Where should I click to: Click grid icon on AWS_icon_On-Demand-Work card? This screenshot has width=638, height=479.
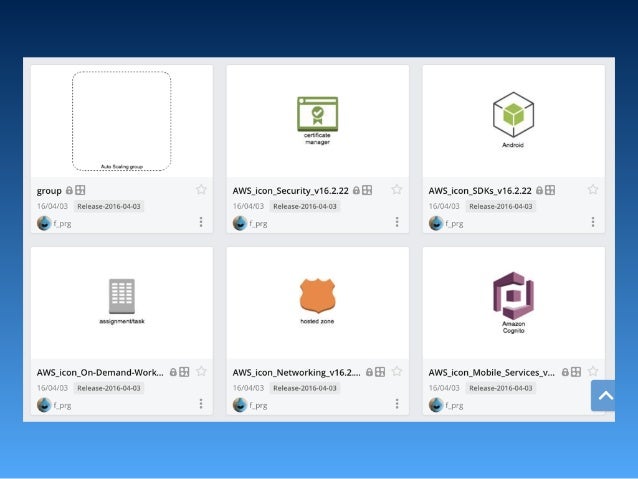coord(184,372)
